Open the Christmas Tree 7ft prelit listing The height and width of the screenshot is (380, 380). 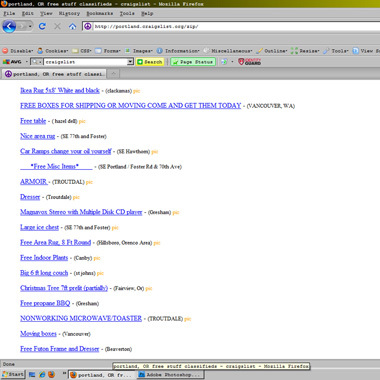point(64,288)
